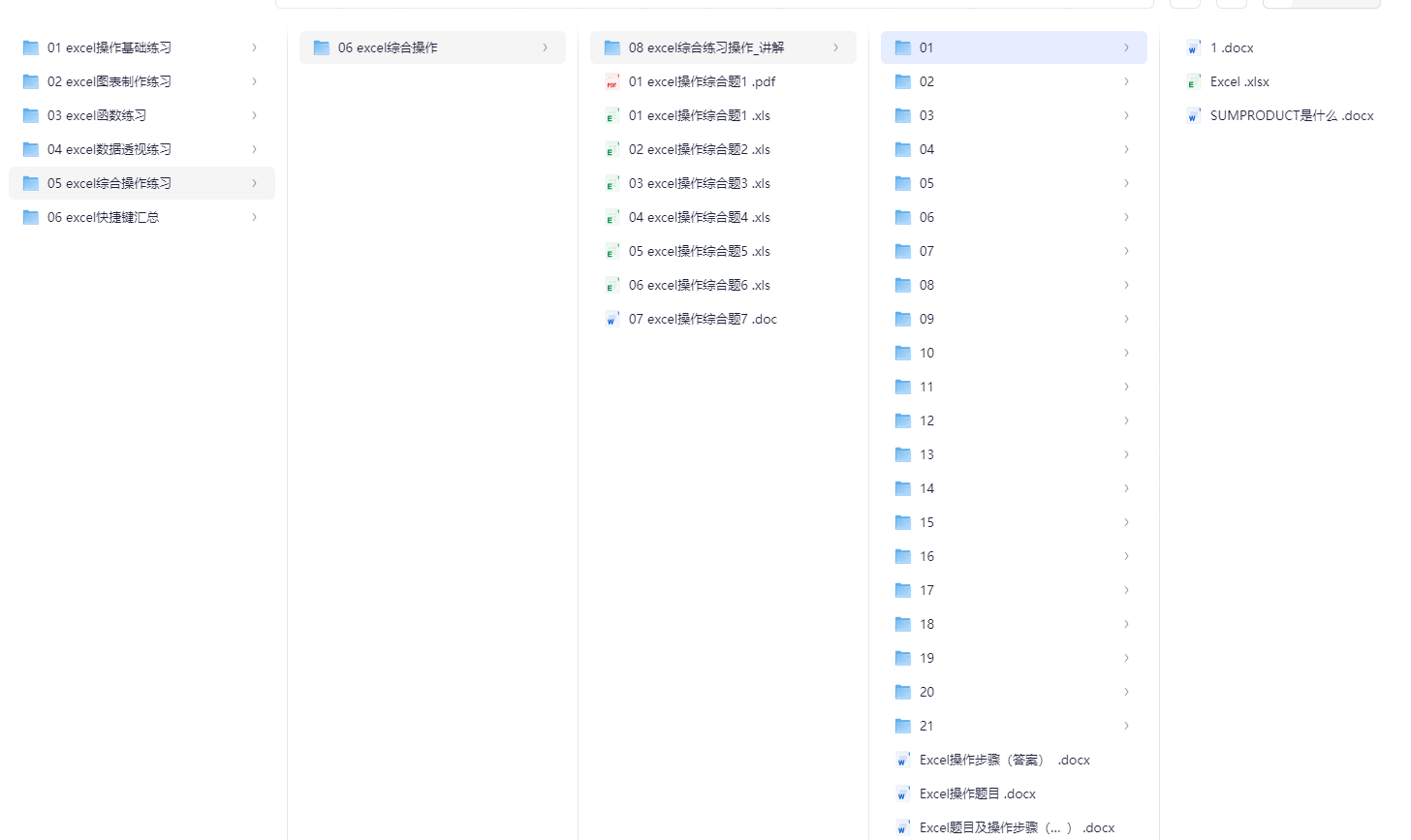
Task: Click the Word icon next to 1 .docx
Action: pyautogui.click(x=1193, y=48)
